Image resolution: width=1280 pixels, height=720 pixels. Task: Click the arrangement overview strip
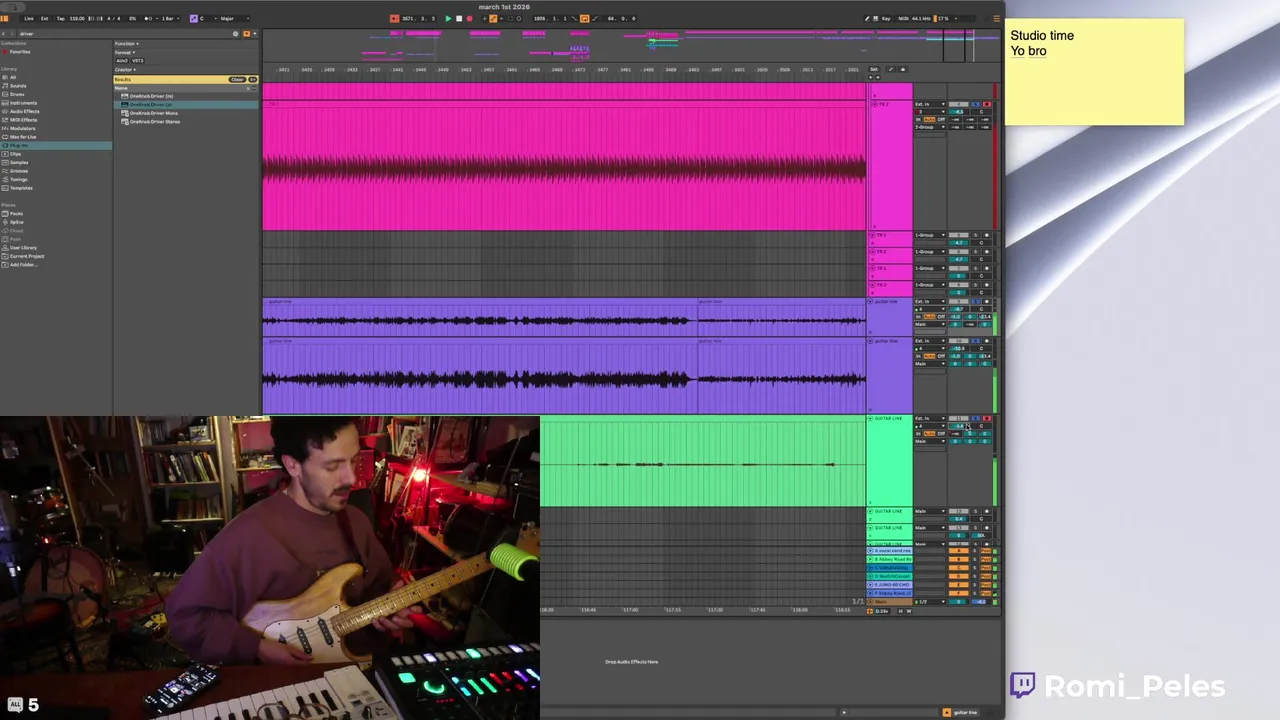click(630, 45)
